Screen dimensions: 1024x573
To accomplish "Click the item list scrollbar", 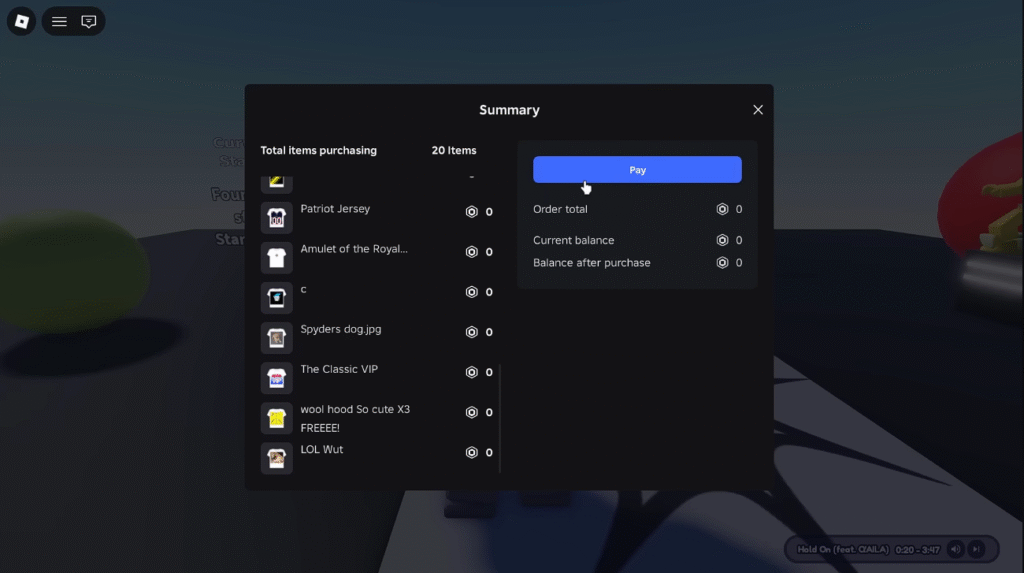I will pyautogui.click(x=500, y=415).
